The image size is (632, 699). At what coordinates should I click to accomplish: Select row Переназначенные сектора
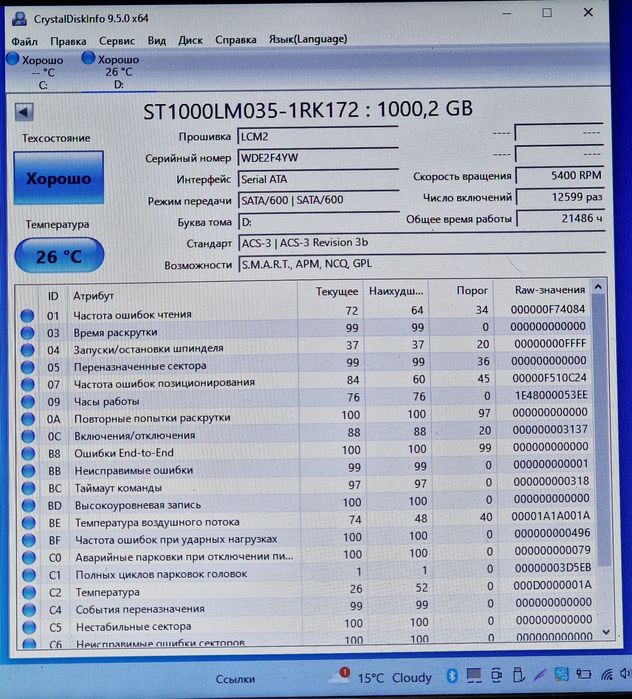(x=305, y=364)
